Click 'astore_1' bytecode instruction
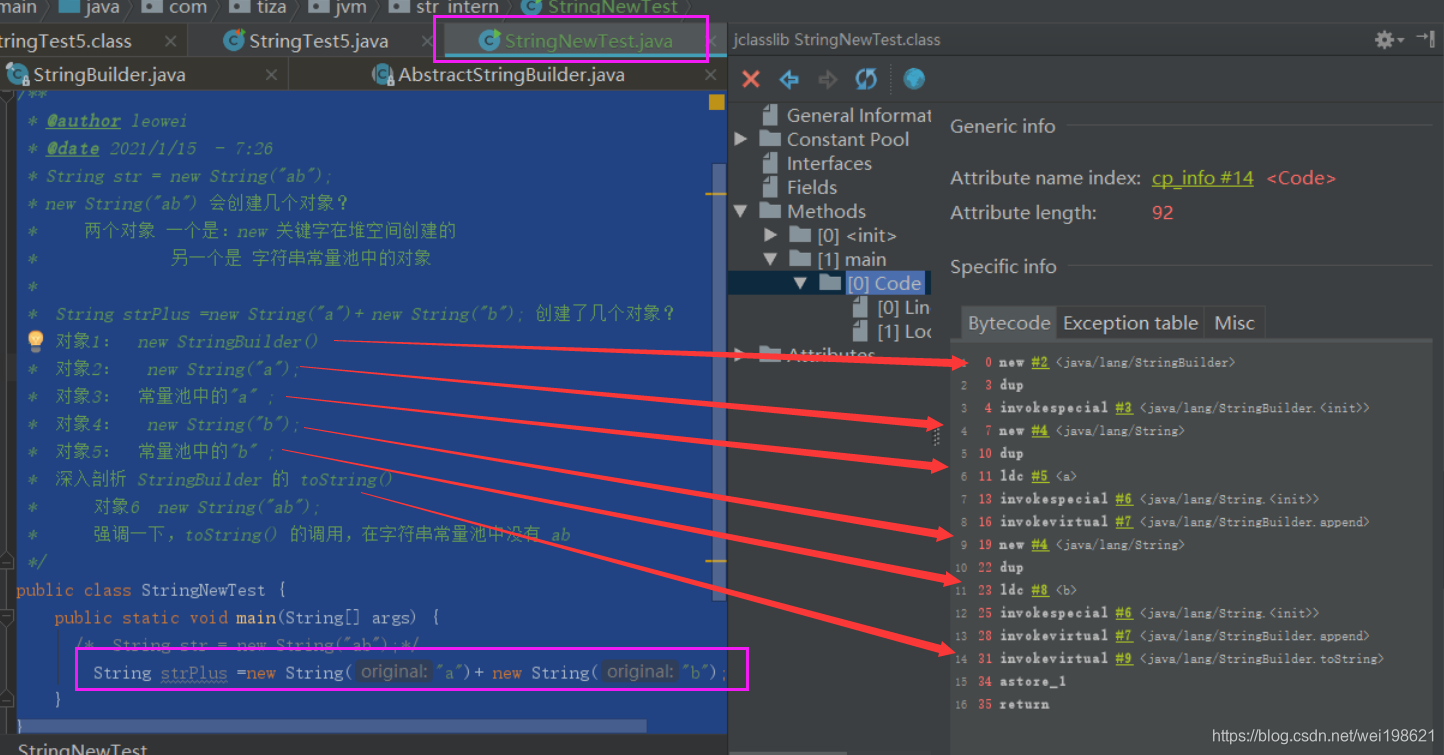 point(1033,681)
